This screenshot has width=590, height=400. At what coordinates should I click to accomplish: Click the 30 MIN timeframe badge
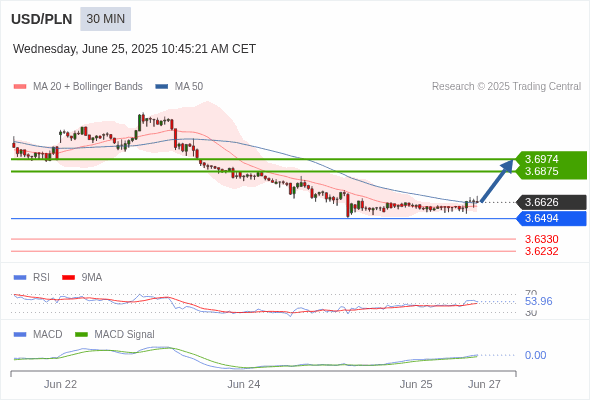tap(105, 19)
